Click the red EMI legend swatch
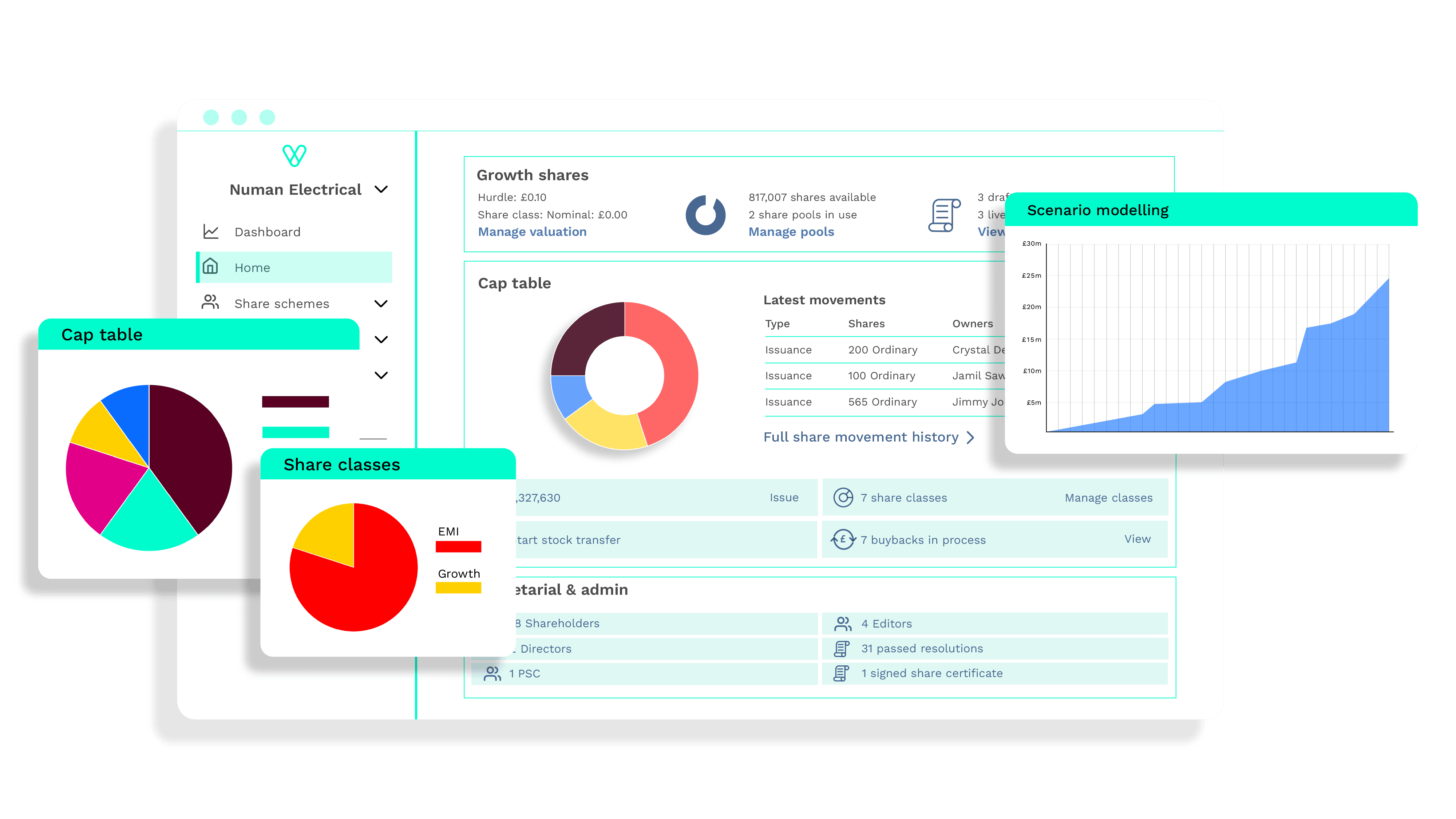This screenshot has height=819, width=1456. pos(458,547)
